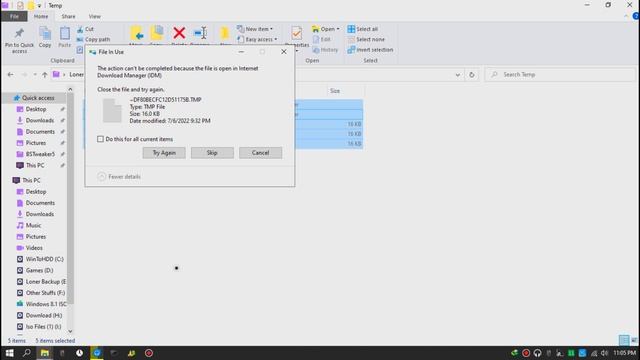Click the volume tray icon
Image resolution: width=640 pixels, height=360 pixels.
click(x=604, y=353)
